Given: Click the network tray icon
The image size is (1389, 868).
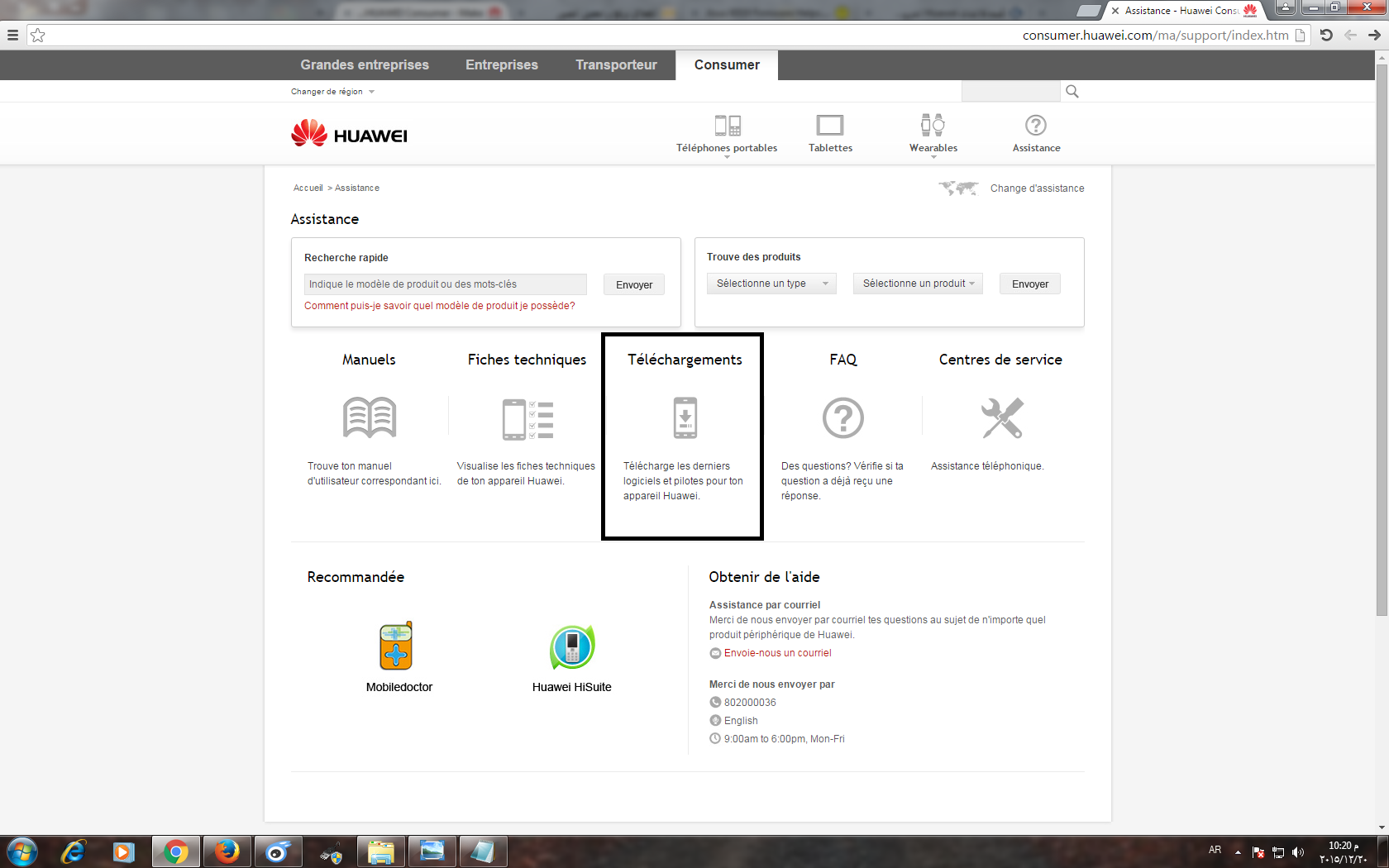Looking at the screenshot, I should pyautogui.click(x=1278, y=852).
